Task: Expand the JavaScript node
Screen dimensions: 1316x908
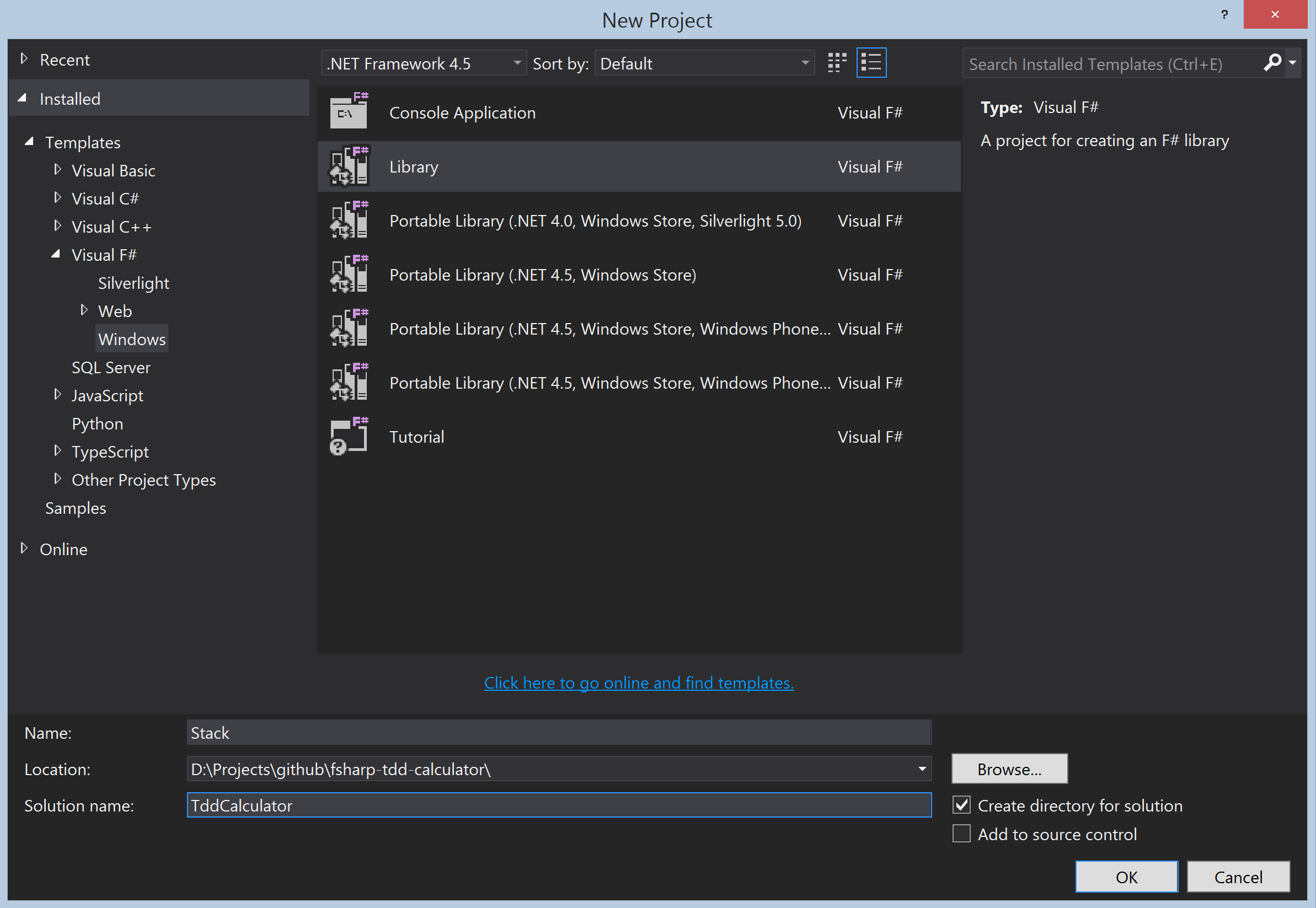Action: tap(57, 394)
